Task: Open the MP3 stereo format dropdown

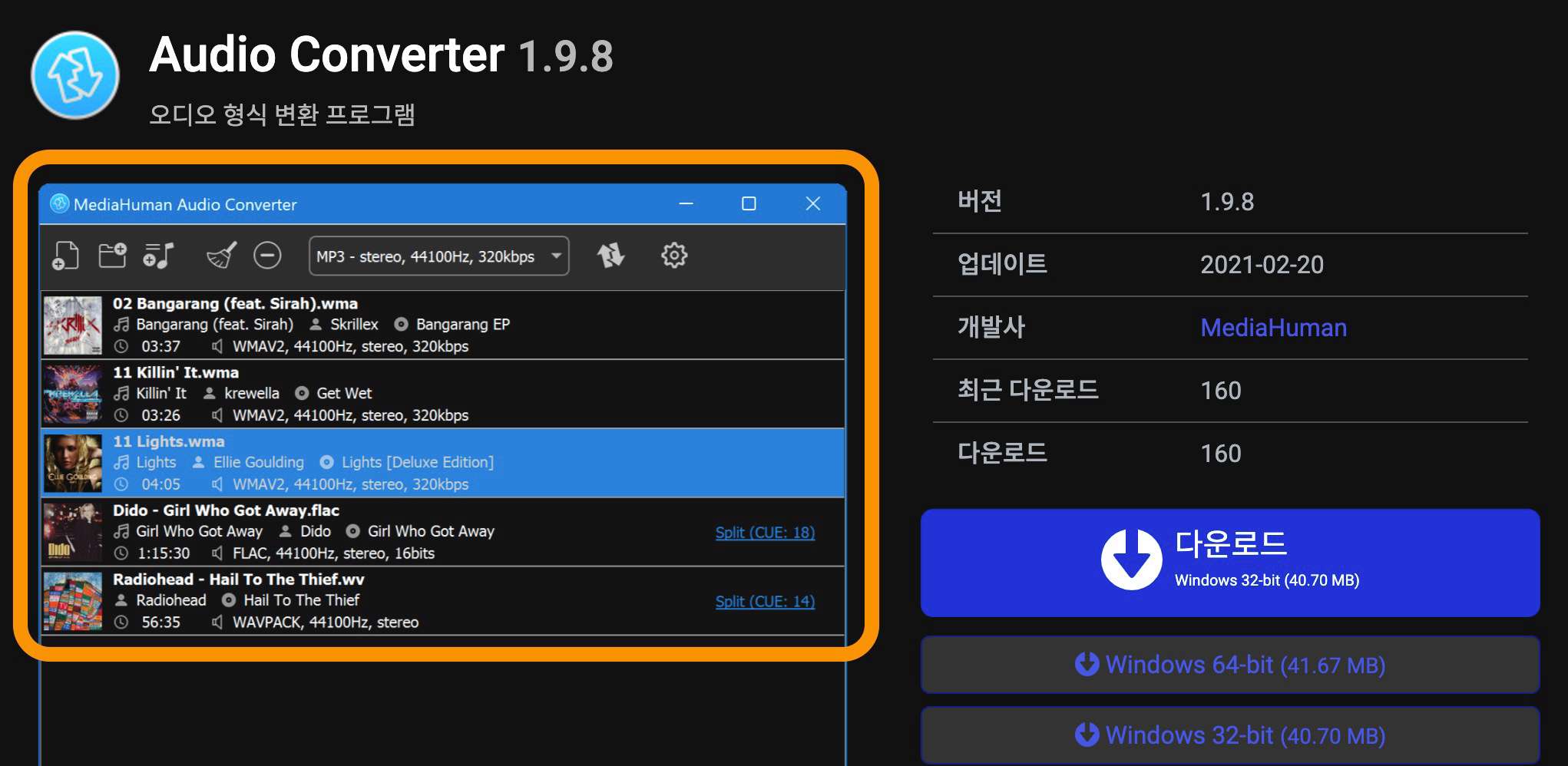Action: [438, 256]
